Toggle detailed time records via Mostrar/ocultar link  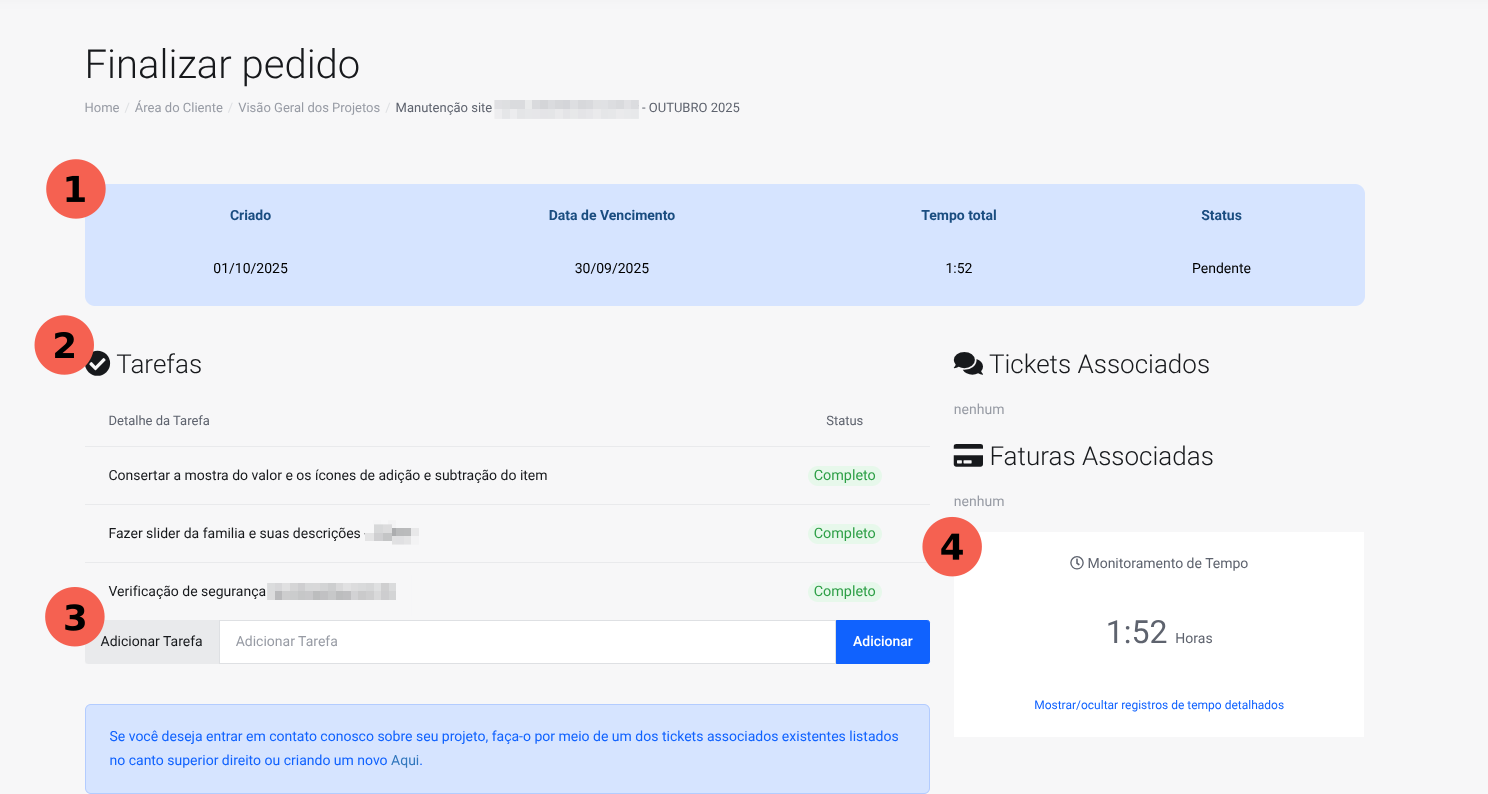[x=1158, y=705]
